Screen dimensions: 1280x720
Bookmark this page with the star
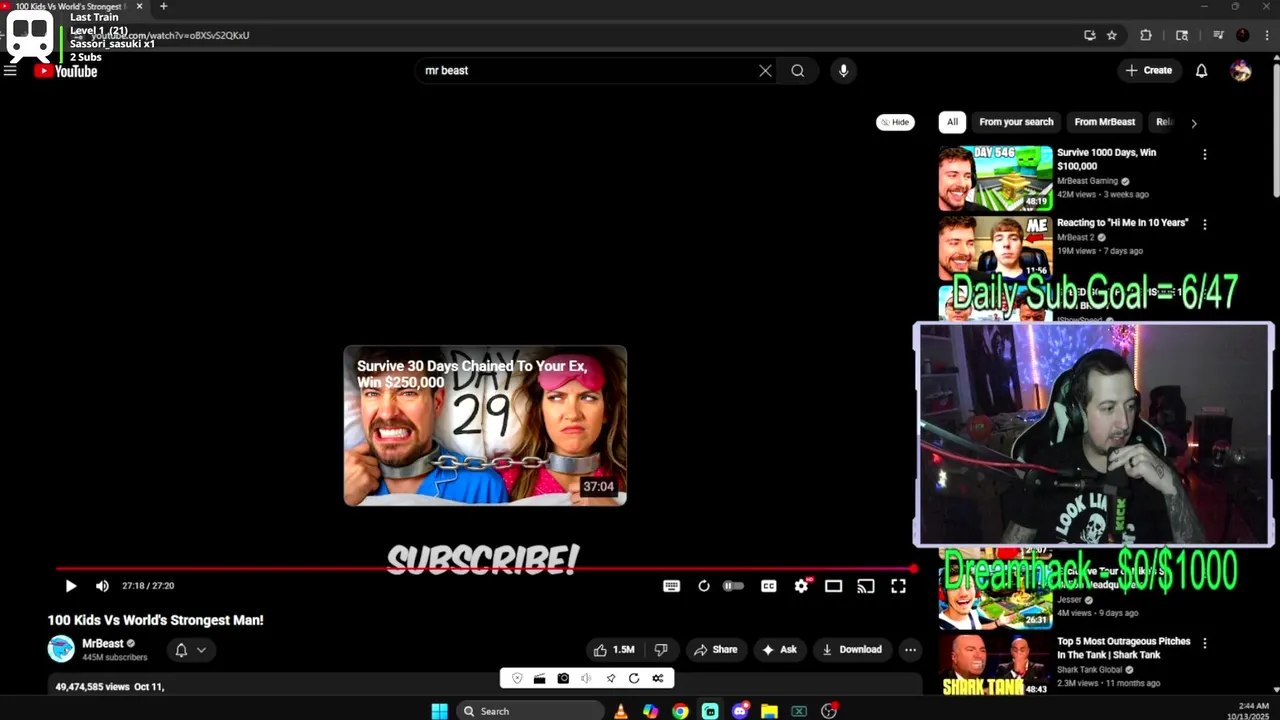point(1111,35)
